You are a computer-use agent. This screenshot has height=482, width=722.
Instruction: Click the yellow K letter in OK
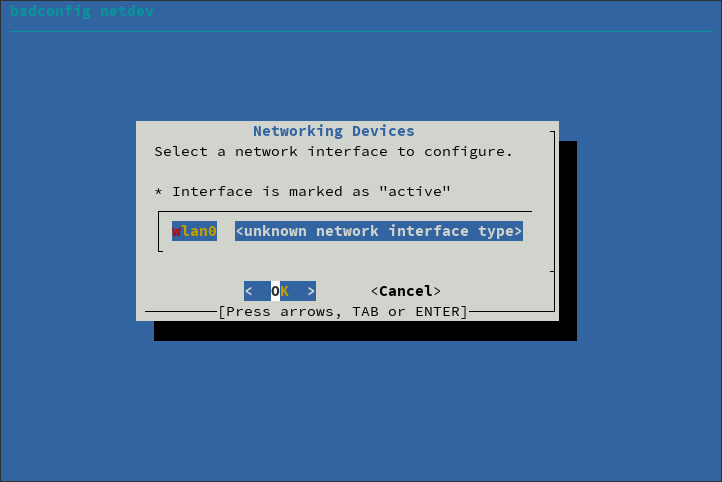pos(285,291)
